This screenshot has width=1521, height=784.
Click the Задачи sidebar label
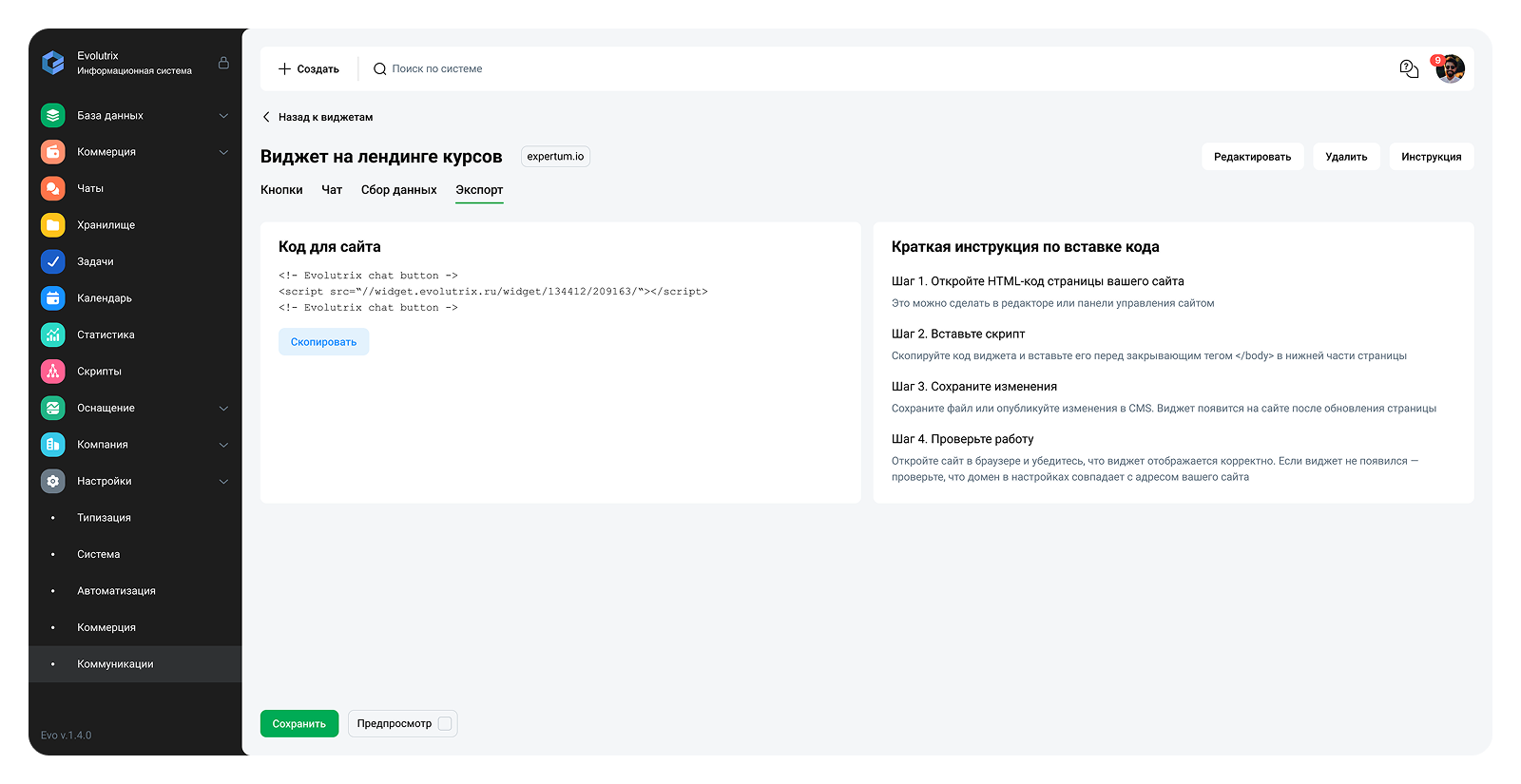tap(95, 261)
